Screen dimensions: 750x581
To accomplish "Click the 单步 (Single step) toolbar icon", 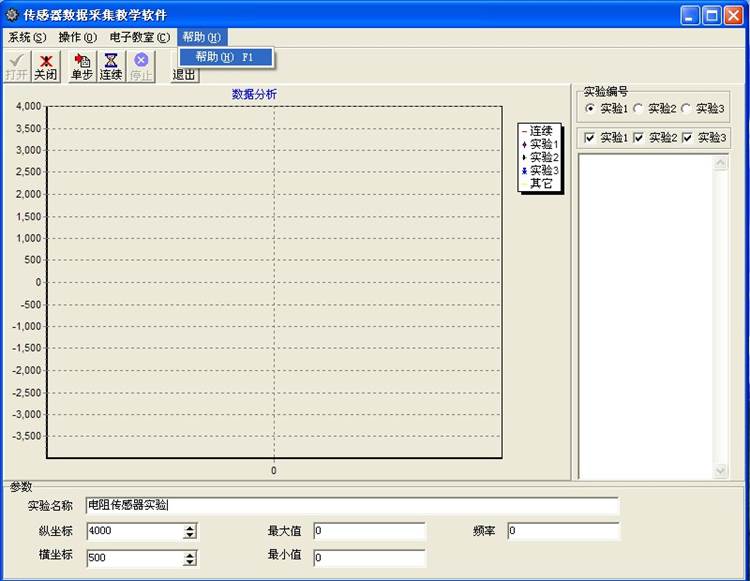I will (x=81, y=67).
